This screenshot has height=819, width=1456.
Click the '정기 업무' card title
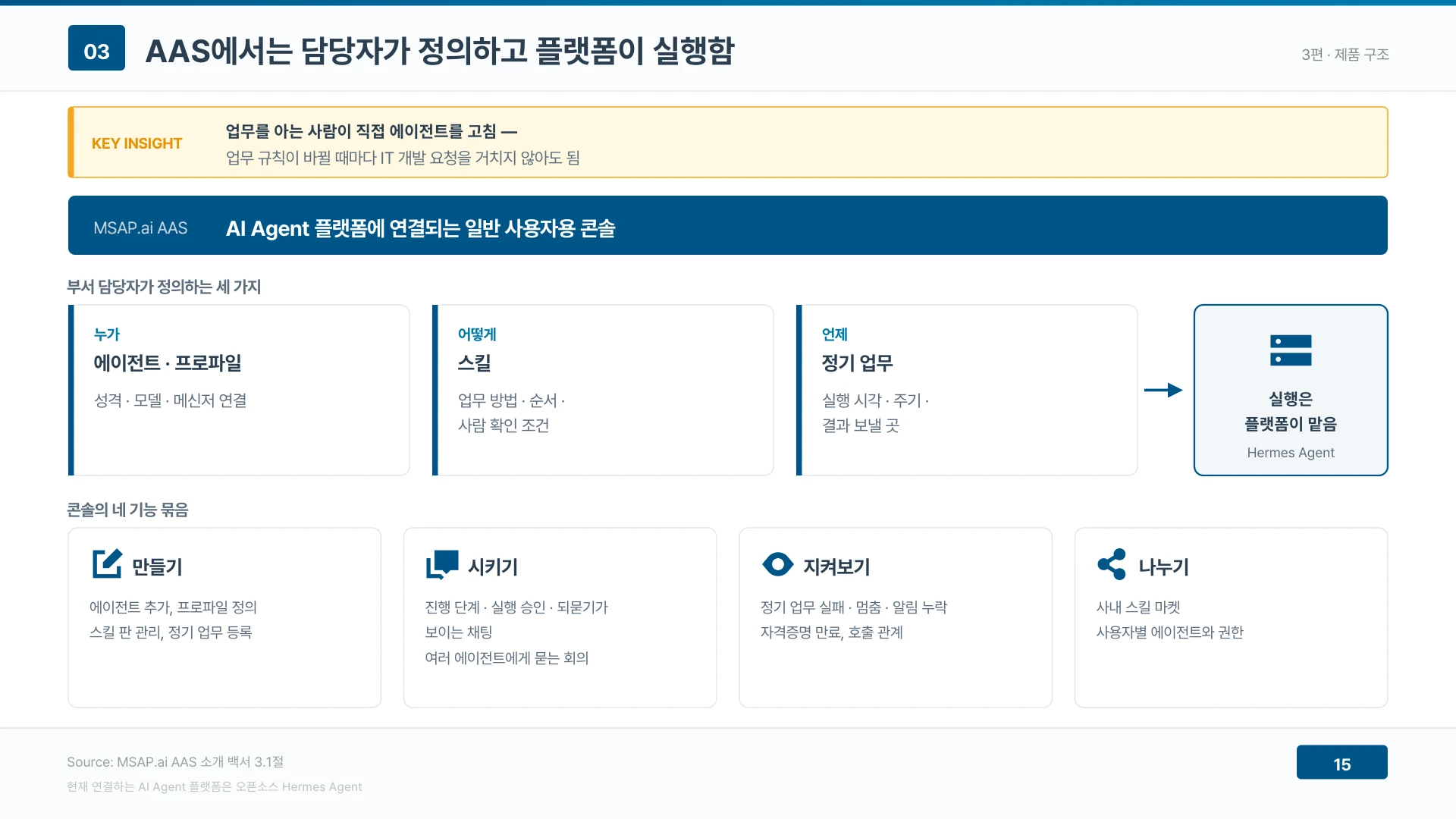click(858, 363)
